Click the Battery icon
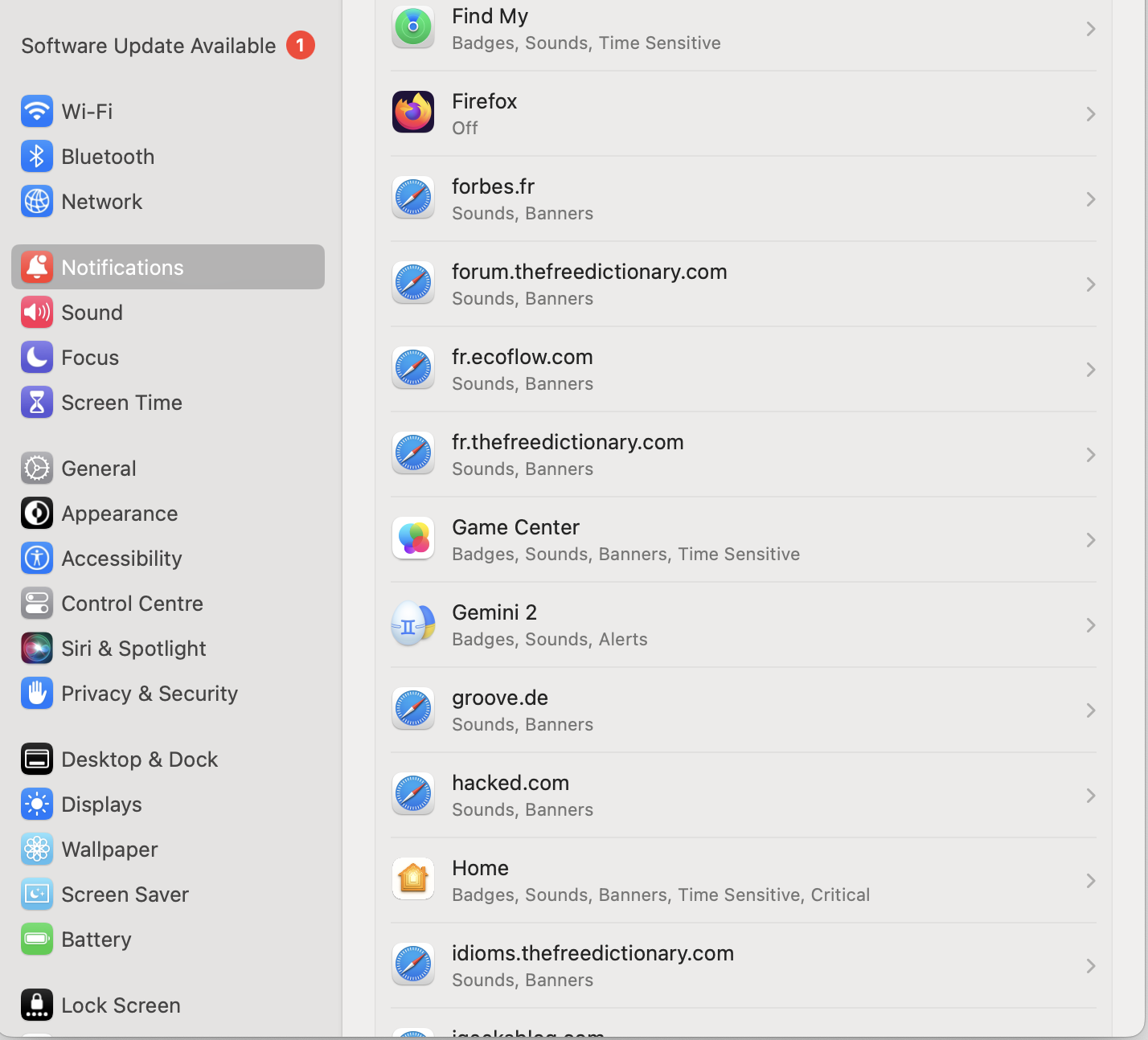Viewport: 1148px width, 1040px height. [37, 939]
